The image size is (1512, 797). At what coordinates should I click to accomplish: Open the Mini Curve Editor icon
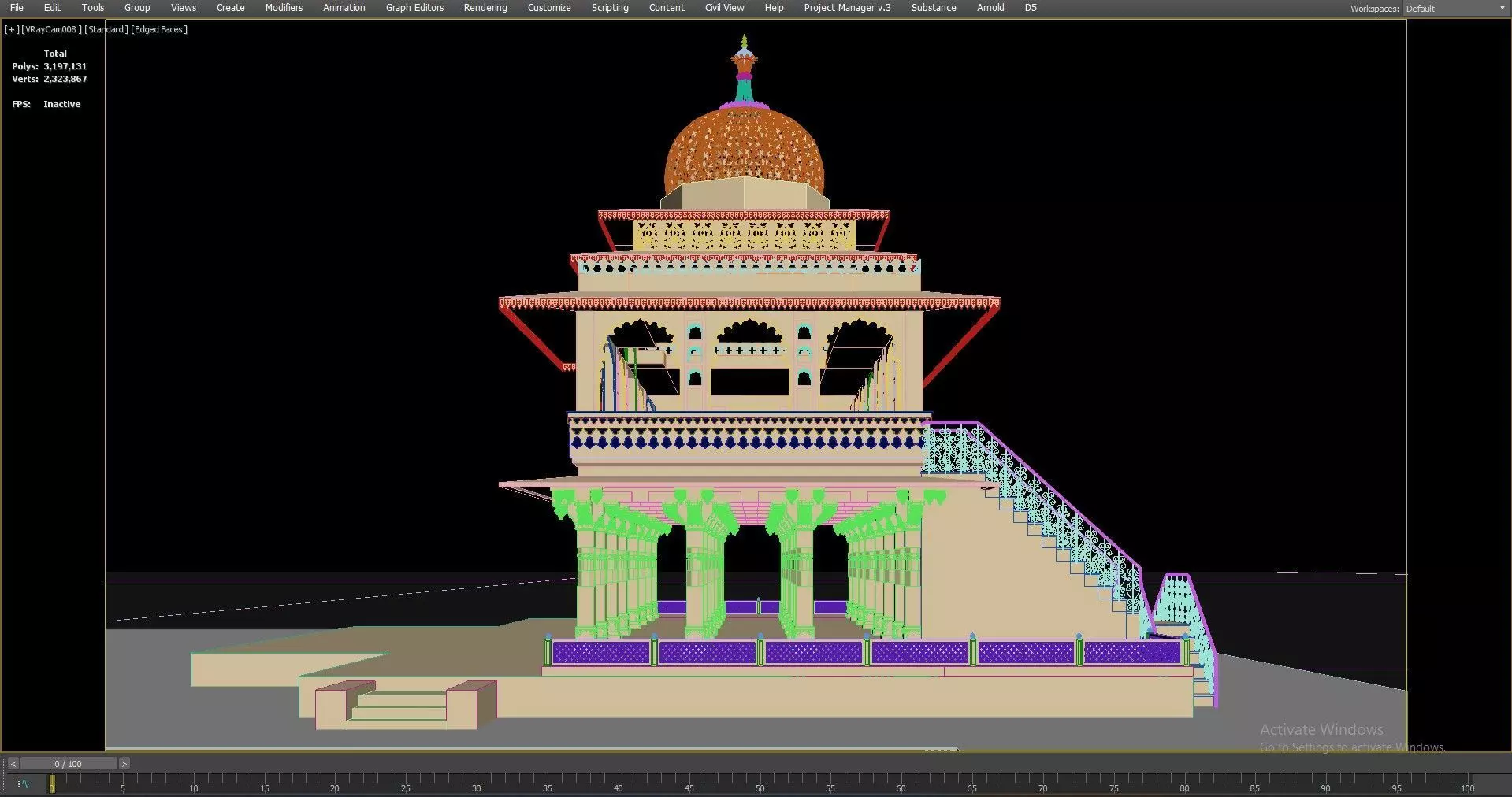pos(24,784)
